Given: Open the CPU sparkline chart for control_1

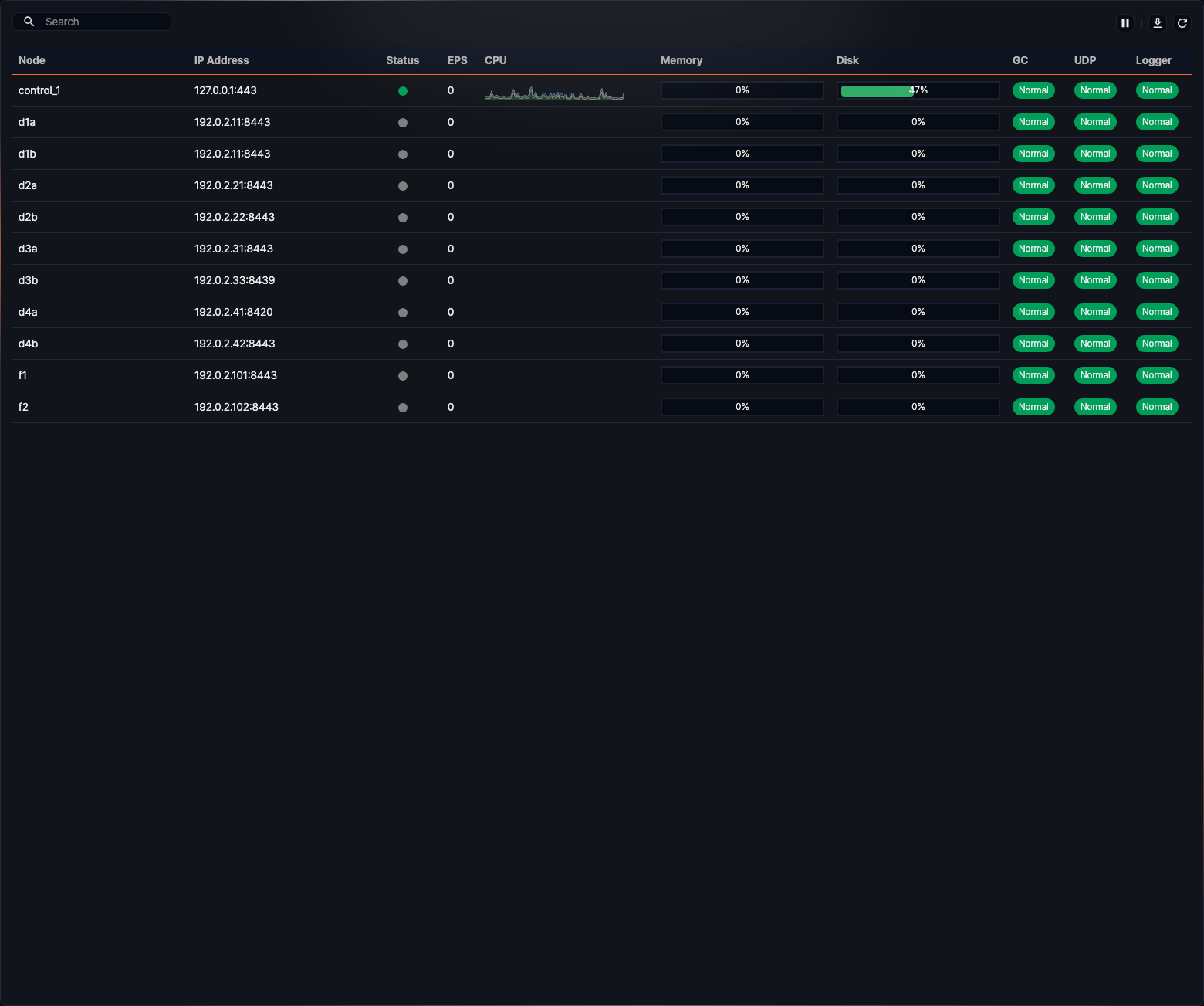Looking at the screenshot, I should [x=553, y=93].
